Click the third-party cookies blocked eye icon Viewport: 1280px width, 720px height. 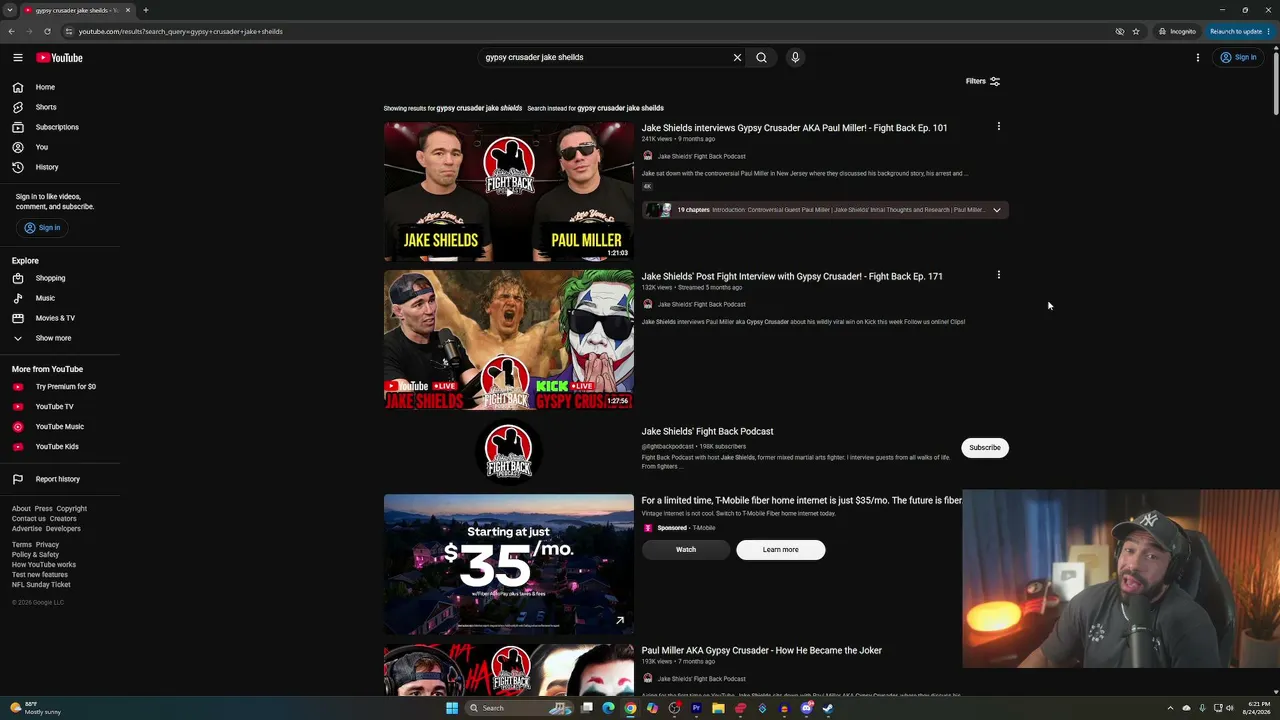pyautogui.click(x=1120, y=32)
